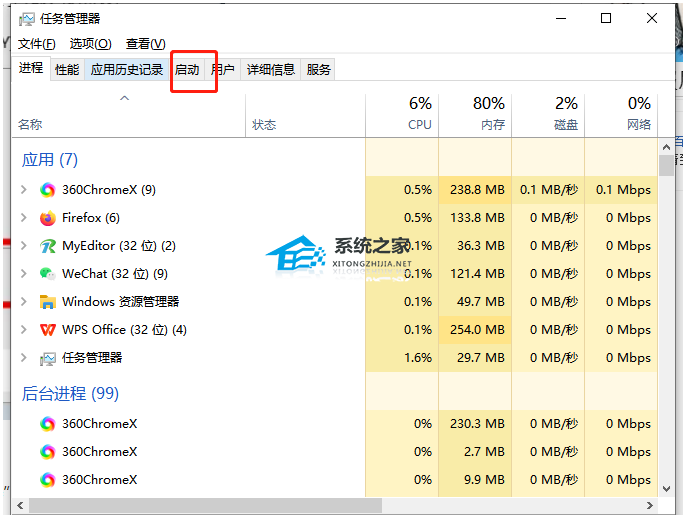
Task: Click the 9.9 MB memory cell
Action: click(475, 480)
